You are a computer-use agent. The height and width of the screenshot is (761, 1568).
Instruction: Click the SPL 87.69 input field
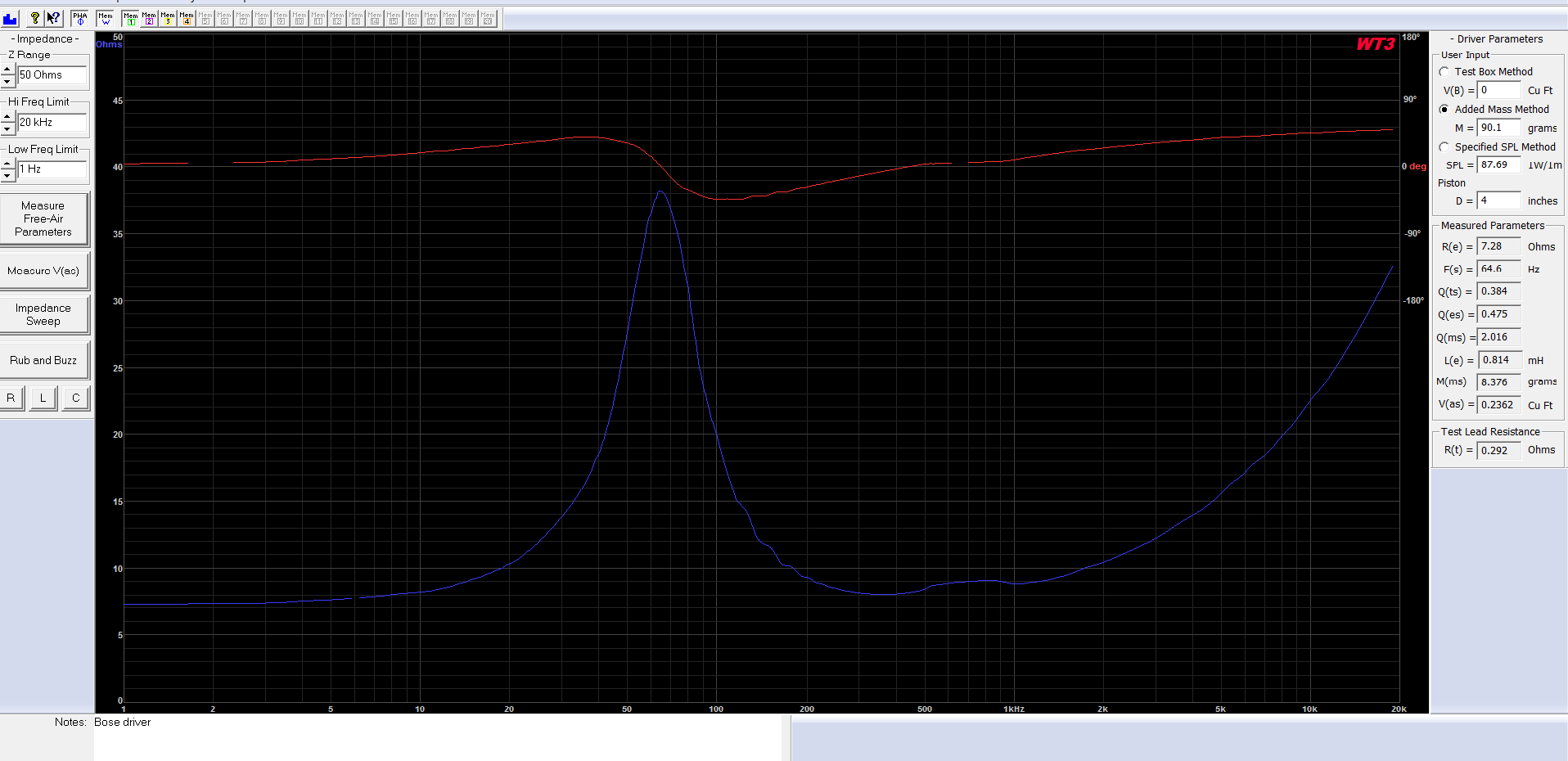click(x=1499, y=165)
